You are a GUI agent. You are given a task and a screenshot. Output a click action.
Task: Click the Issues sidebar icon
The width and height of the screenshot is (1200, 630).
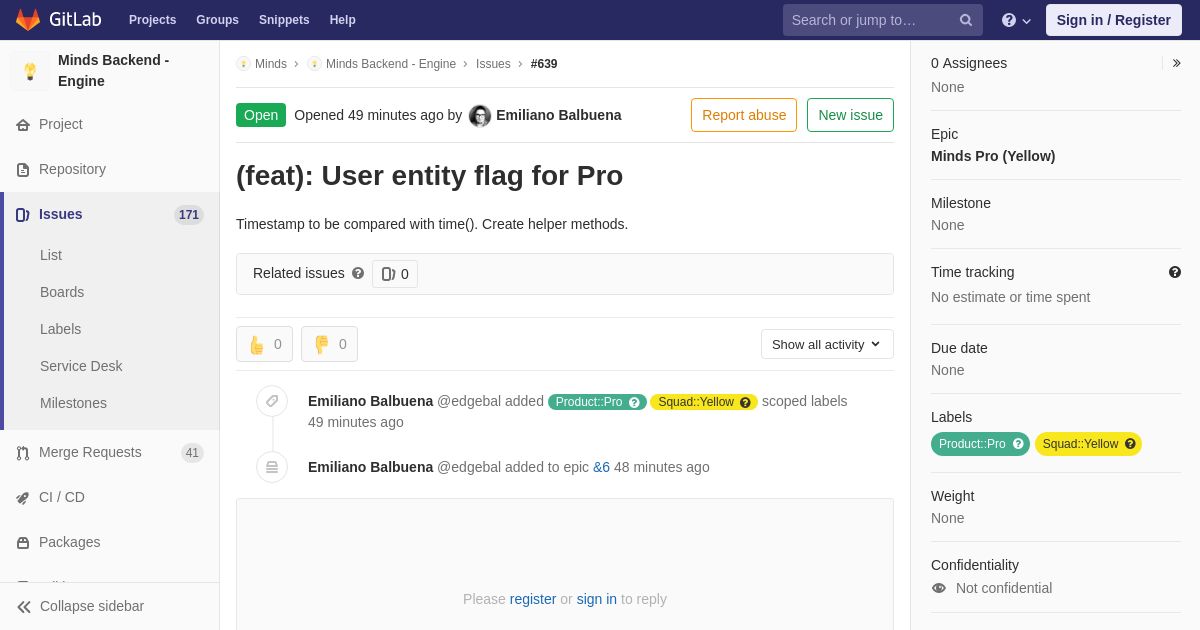(x=23, y=215)
